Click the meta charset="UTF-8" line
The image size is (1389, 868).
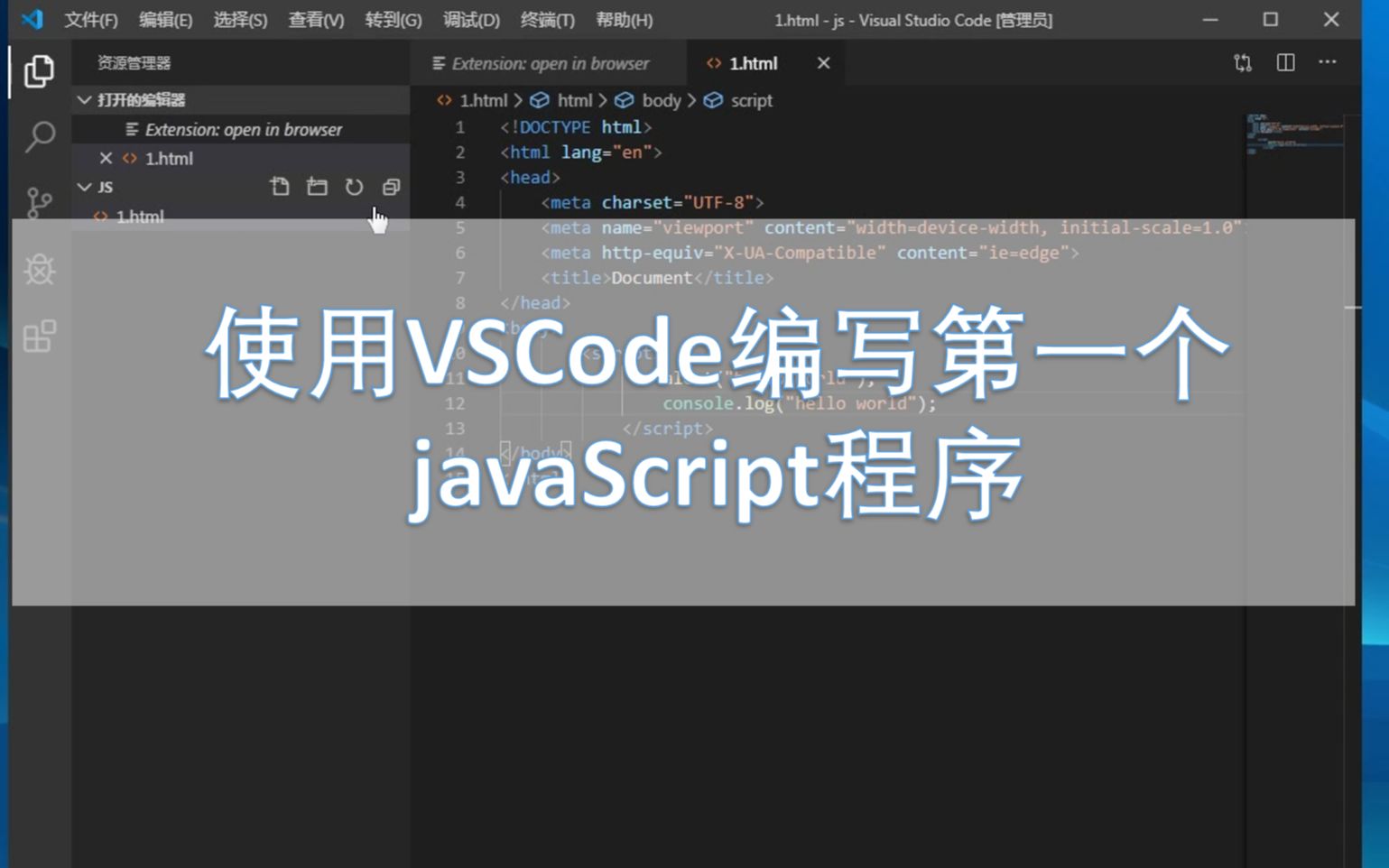click(x=652, y=203)
